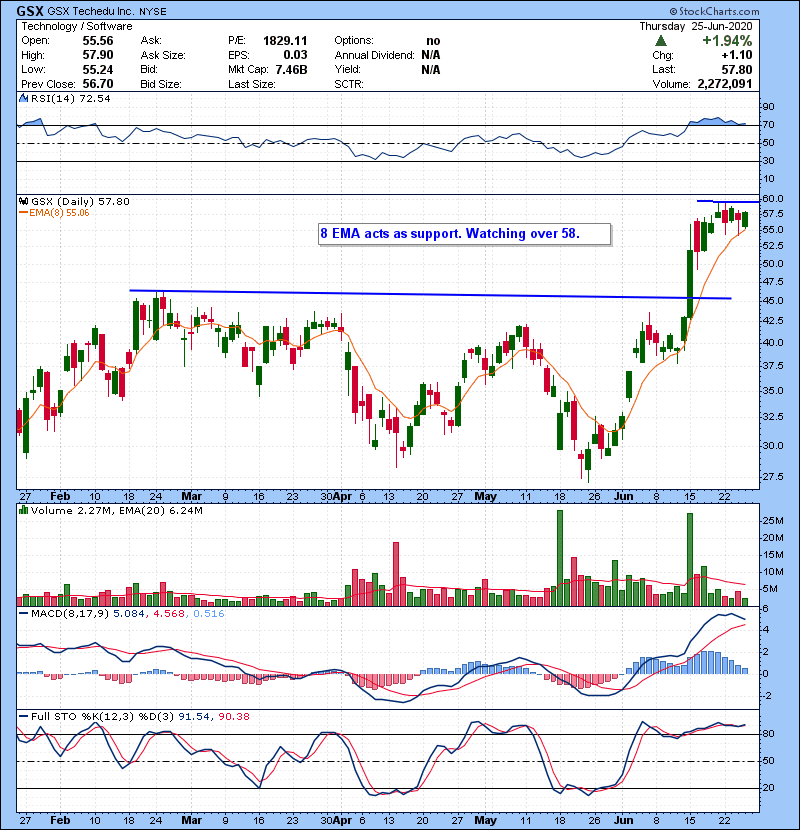This screenshot has width=800, height=830.
Task: Click the '8 EMA acts as support' annotation box
Action: (x=464, y=233)
